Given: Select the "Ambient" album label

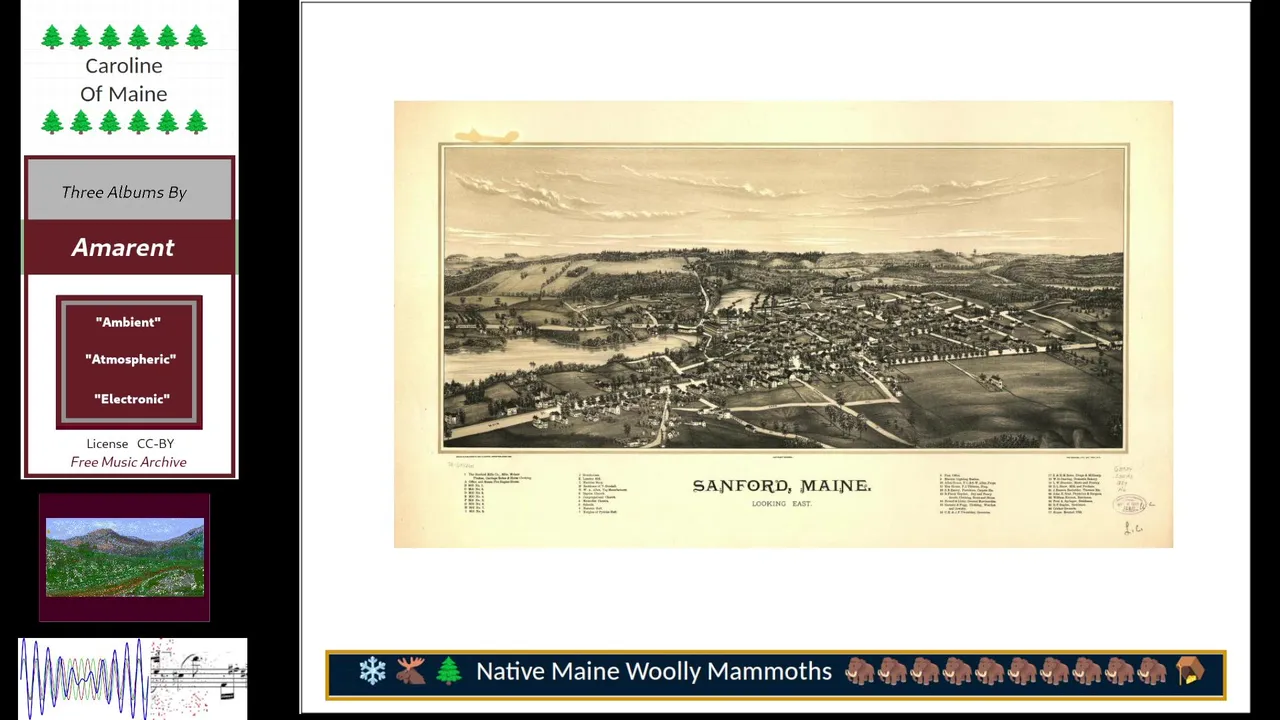Looking at the screenshot, I should pyautogui.click(x=128, y=322).
